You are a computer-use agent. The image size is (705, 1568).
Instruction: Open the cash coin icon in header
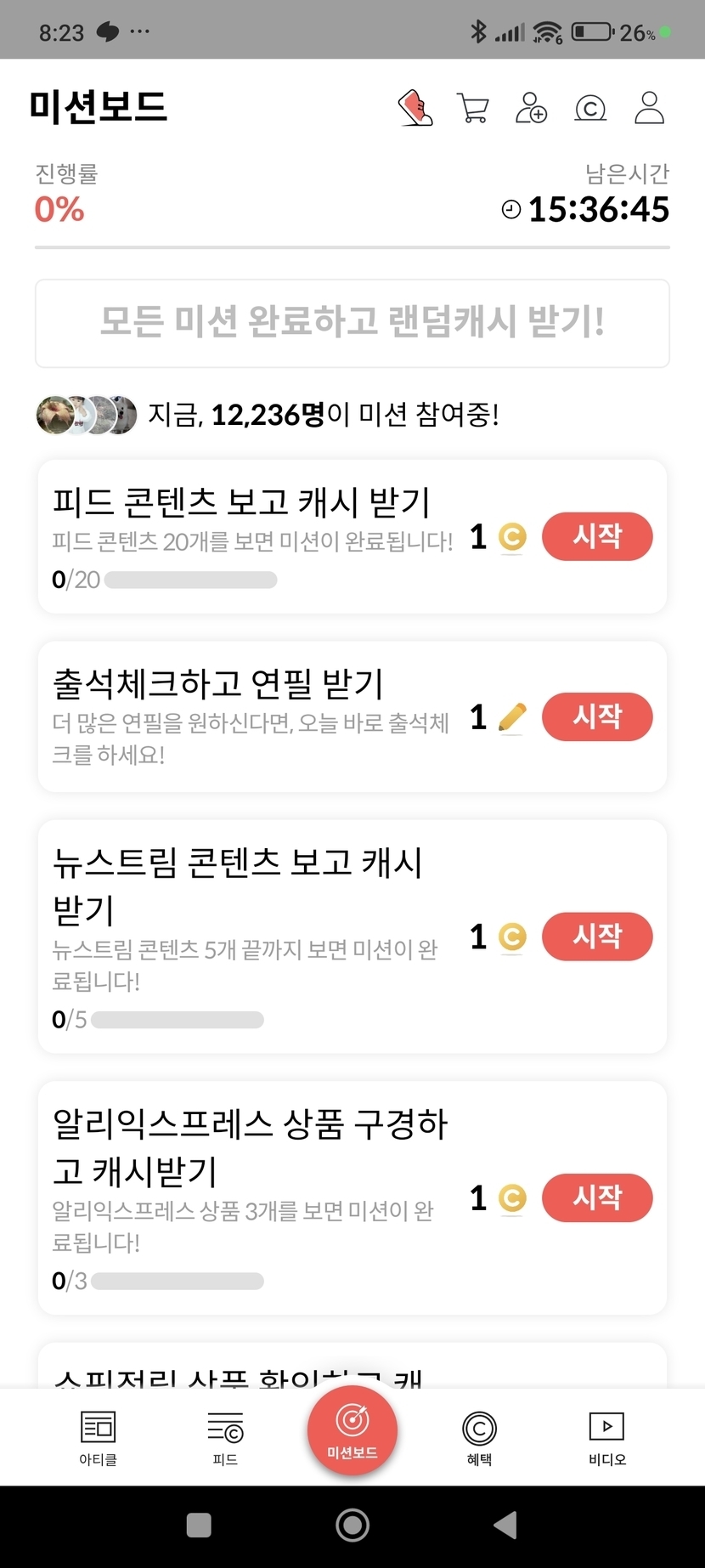pyautogui.click(x=590, y=108)
